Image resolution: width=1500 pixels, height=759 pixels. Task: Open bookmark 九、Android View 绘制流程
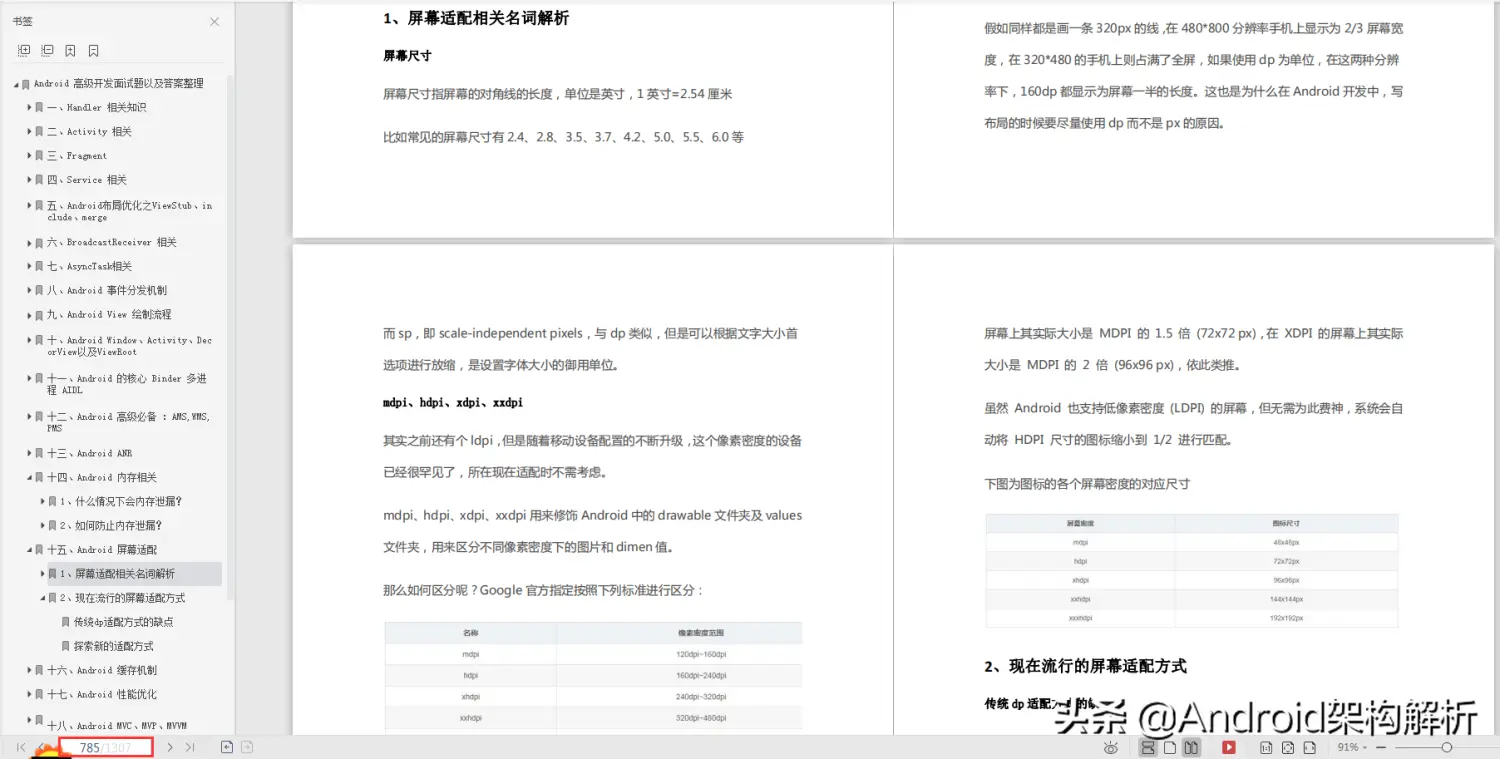click(109, 314)
